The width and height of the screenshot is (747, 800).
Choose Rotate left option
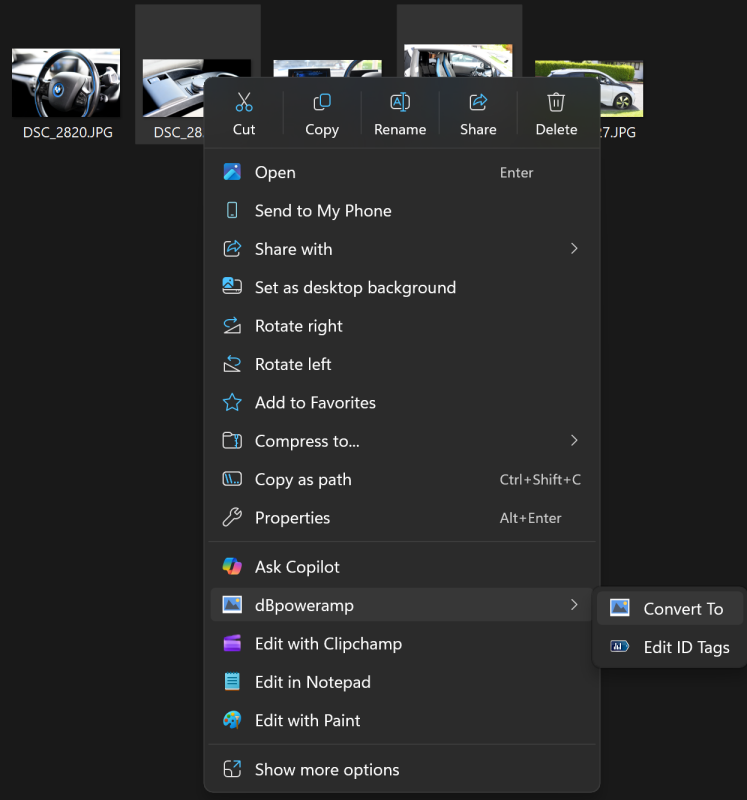click(292, 364)
